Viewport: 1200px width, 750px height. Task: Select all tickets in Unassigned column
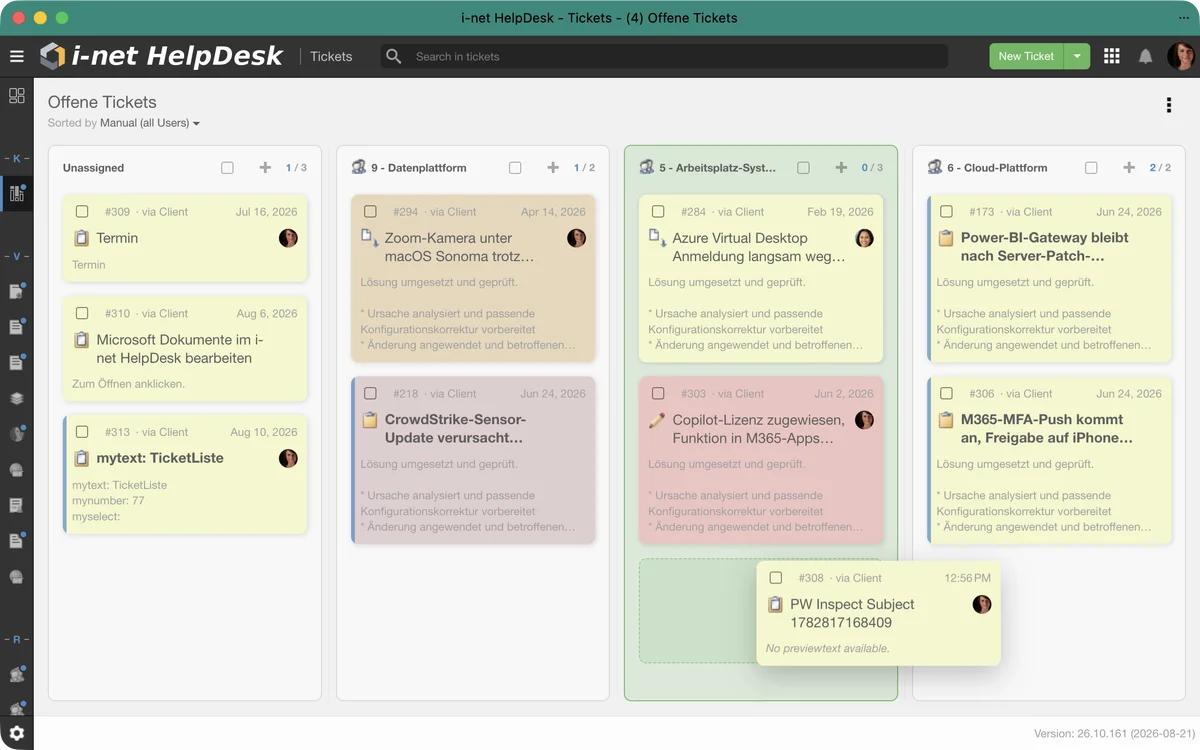(x=227, y=168)
